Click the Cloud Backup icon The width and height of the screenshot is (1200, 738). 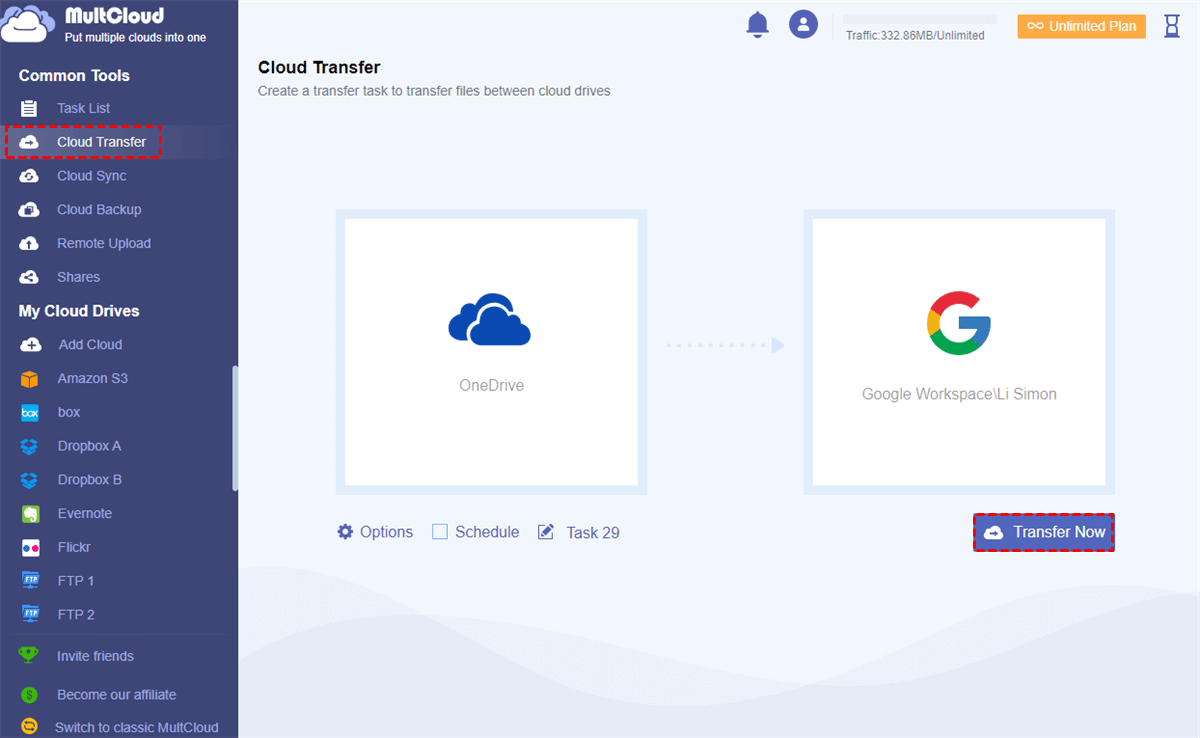[30, 210]
